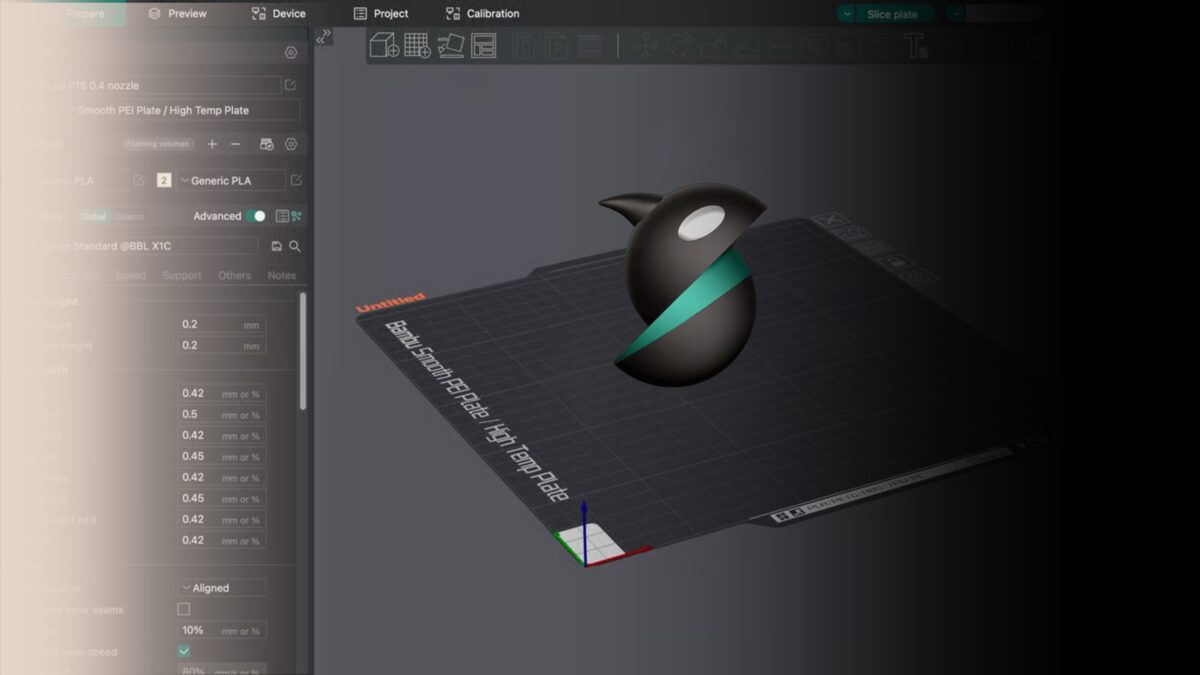Image resolution: width=1200 pixels, height=675 pixels.
Task: Open the Slice plate dropdown arrow
Action: click(847, 14)
